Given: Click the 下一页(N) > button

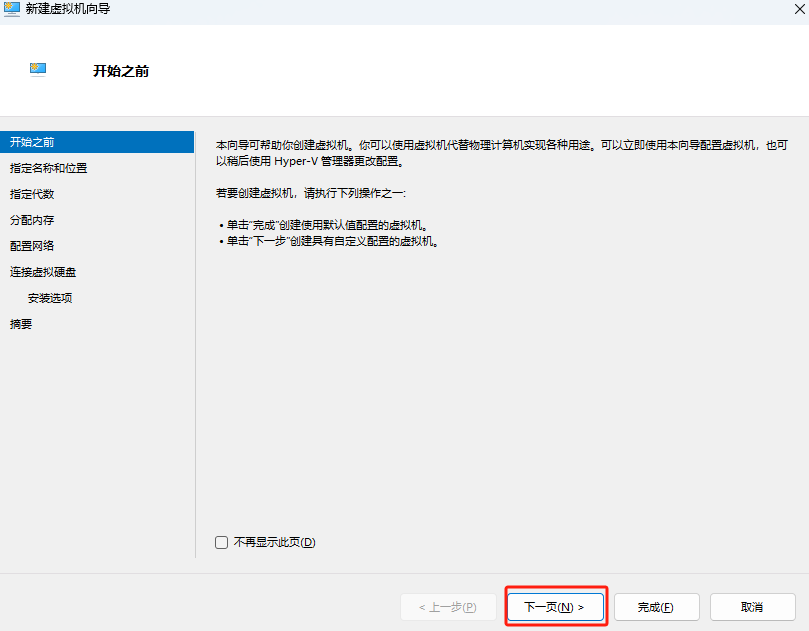Looking at the screenshot, I should pos(555,607).
